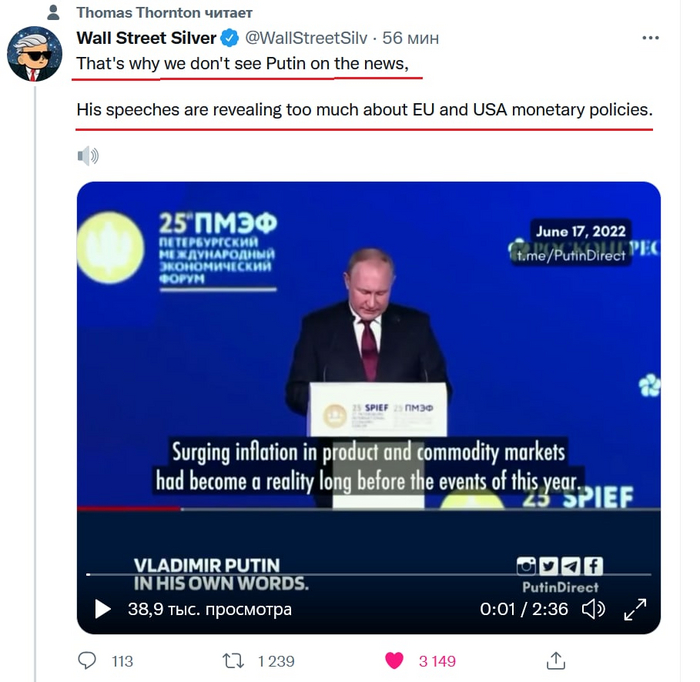
Task: Toggle video sound with the volume icon
Action: [593, 609]
